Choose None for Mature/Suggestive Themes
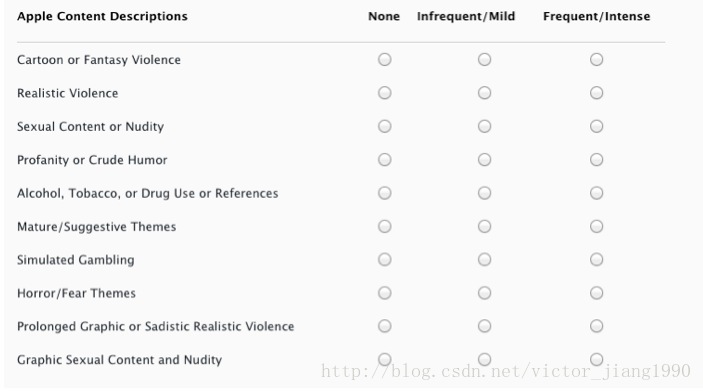 pyautogui.click(x=385, y=226)
